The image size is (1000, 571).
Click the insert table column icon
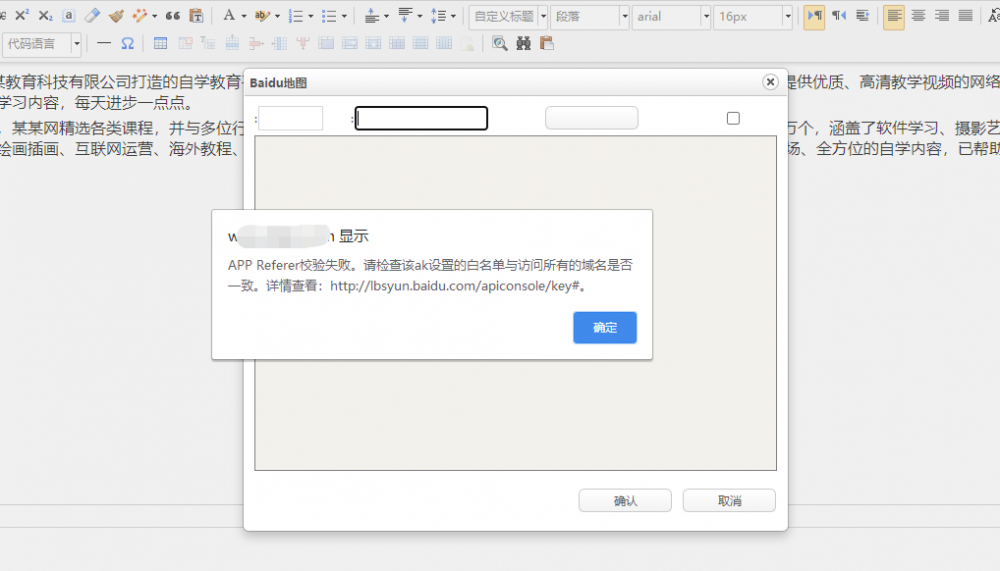pos(279,43)
